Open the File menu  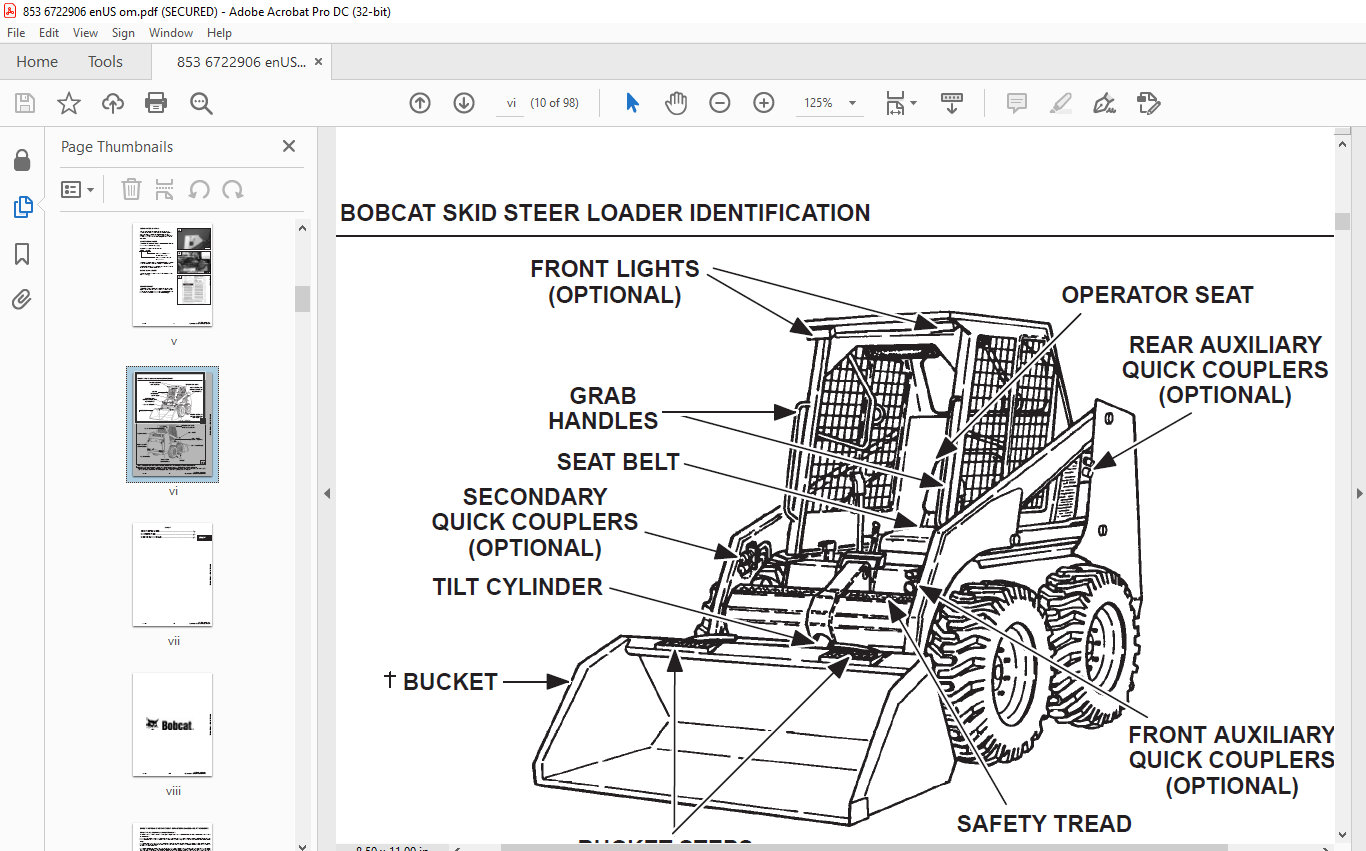(16, 33)
